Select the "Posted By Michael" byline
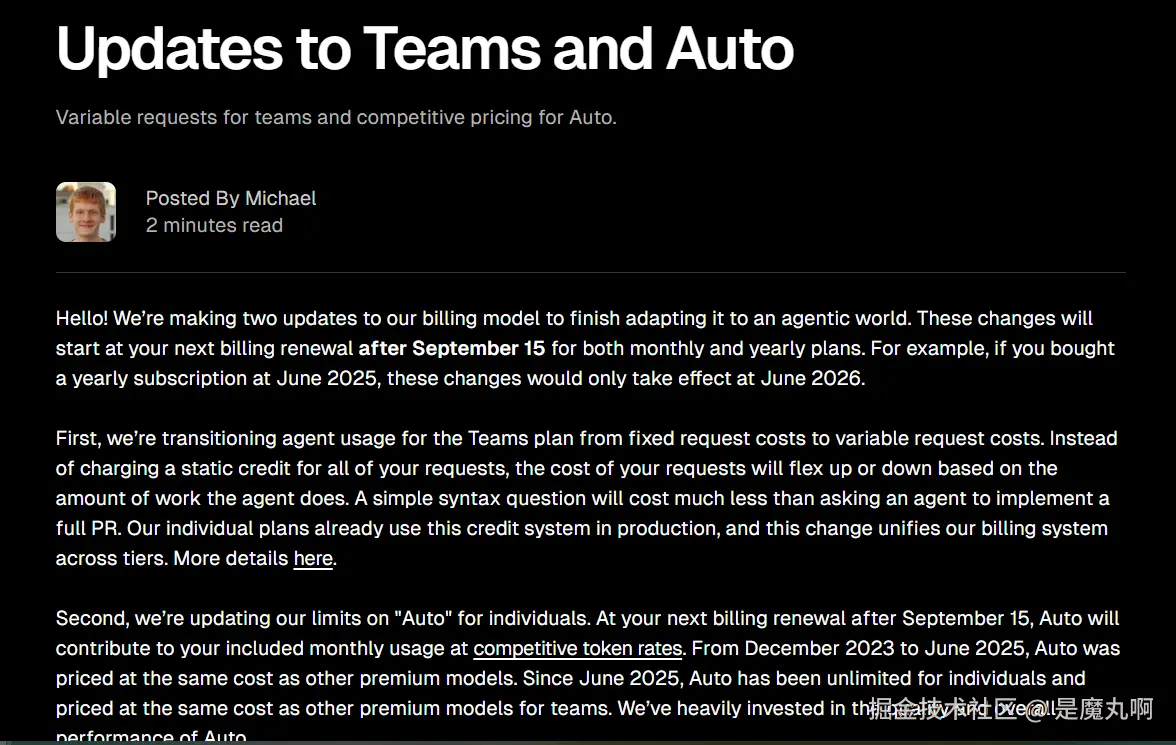1176x745 pixels. (231, 198)
